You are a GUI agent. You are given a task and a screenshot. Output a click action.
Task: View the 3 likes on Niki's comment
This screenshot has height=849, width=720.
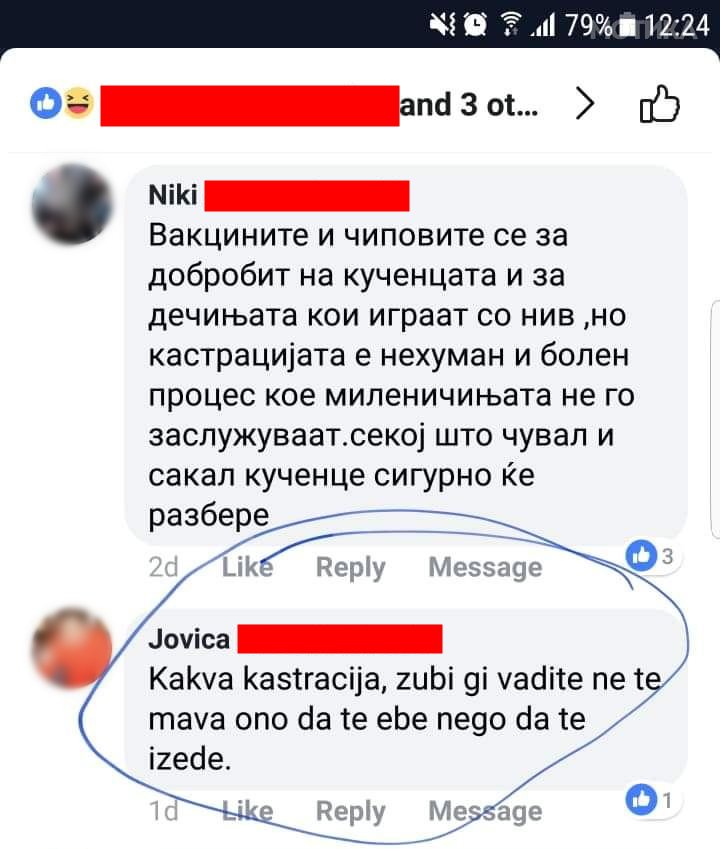[652, 556]
